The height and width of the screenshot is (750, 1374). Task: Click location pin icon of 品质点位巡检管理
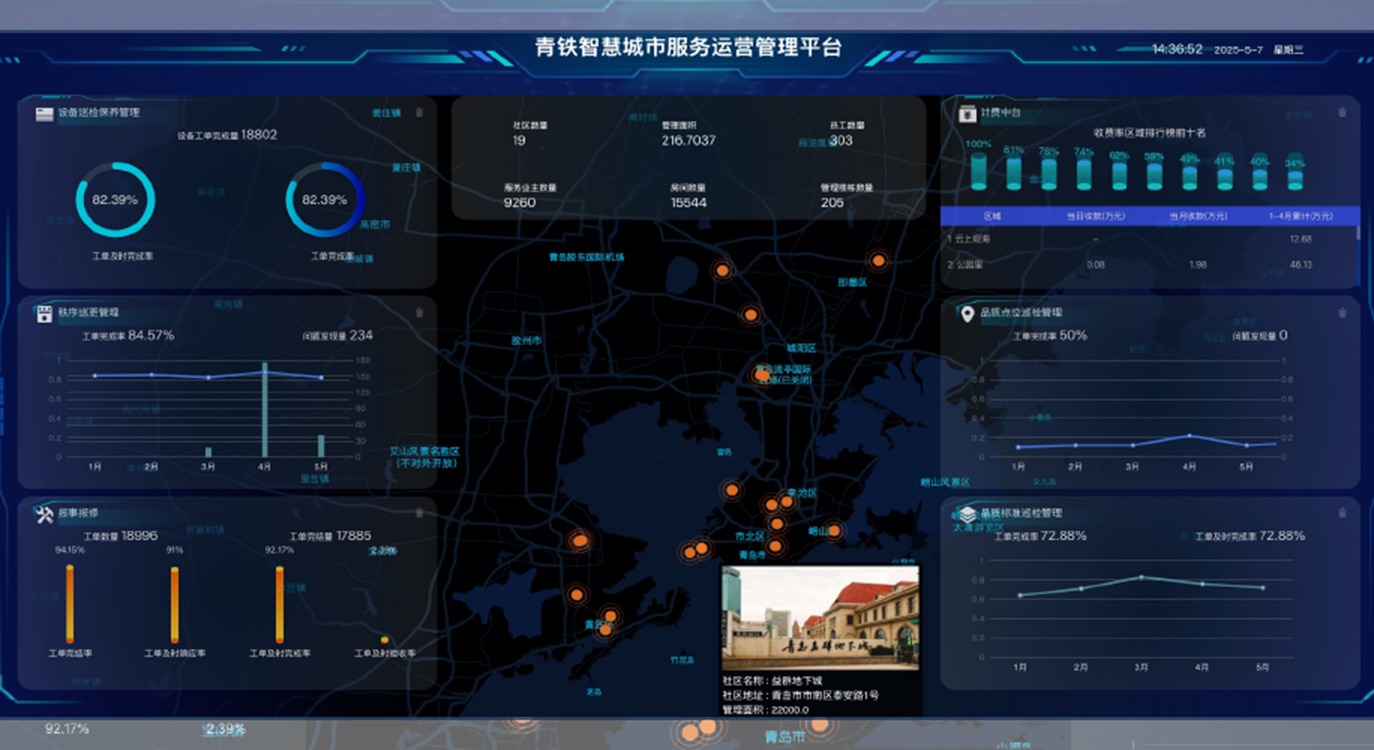point(967,314)
